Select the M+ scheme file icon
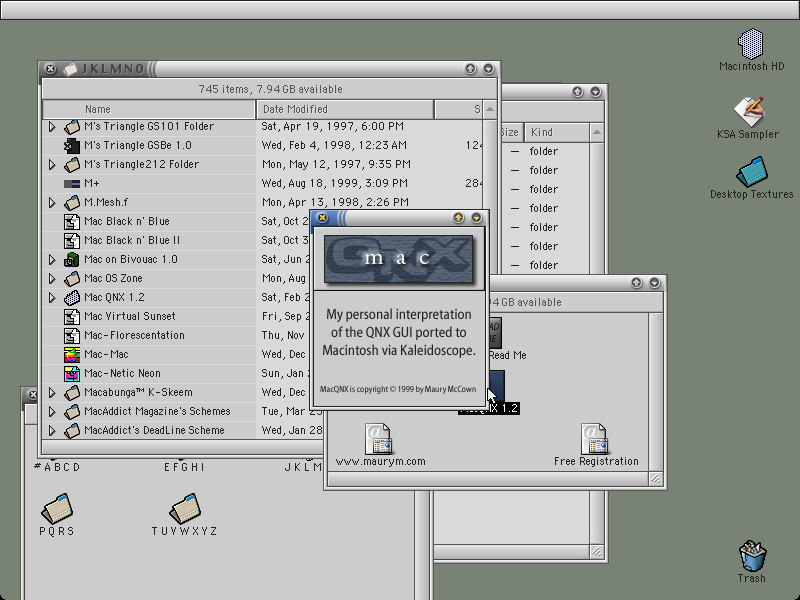The image size is (800, 600). pos(72,184)
